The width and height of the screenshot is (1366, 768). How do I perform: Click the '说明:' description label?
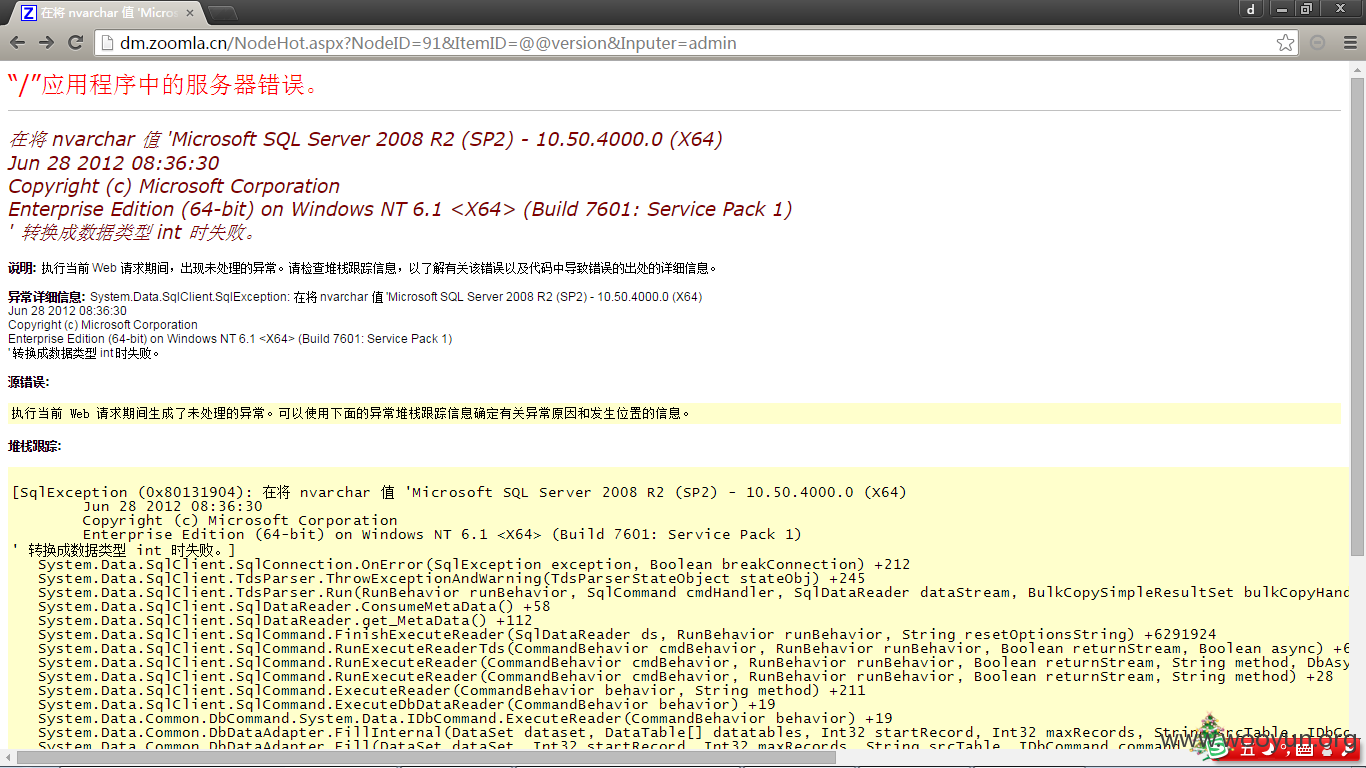click(22, 268)
